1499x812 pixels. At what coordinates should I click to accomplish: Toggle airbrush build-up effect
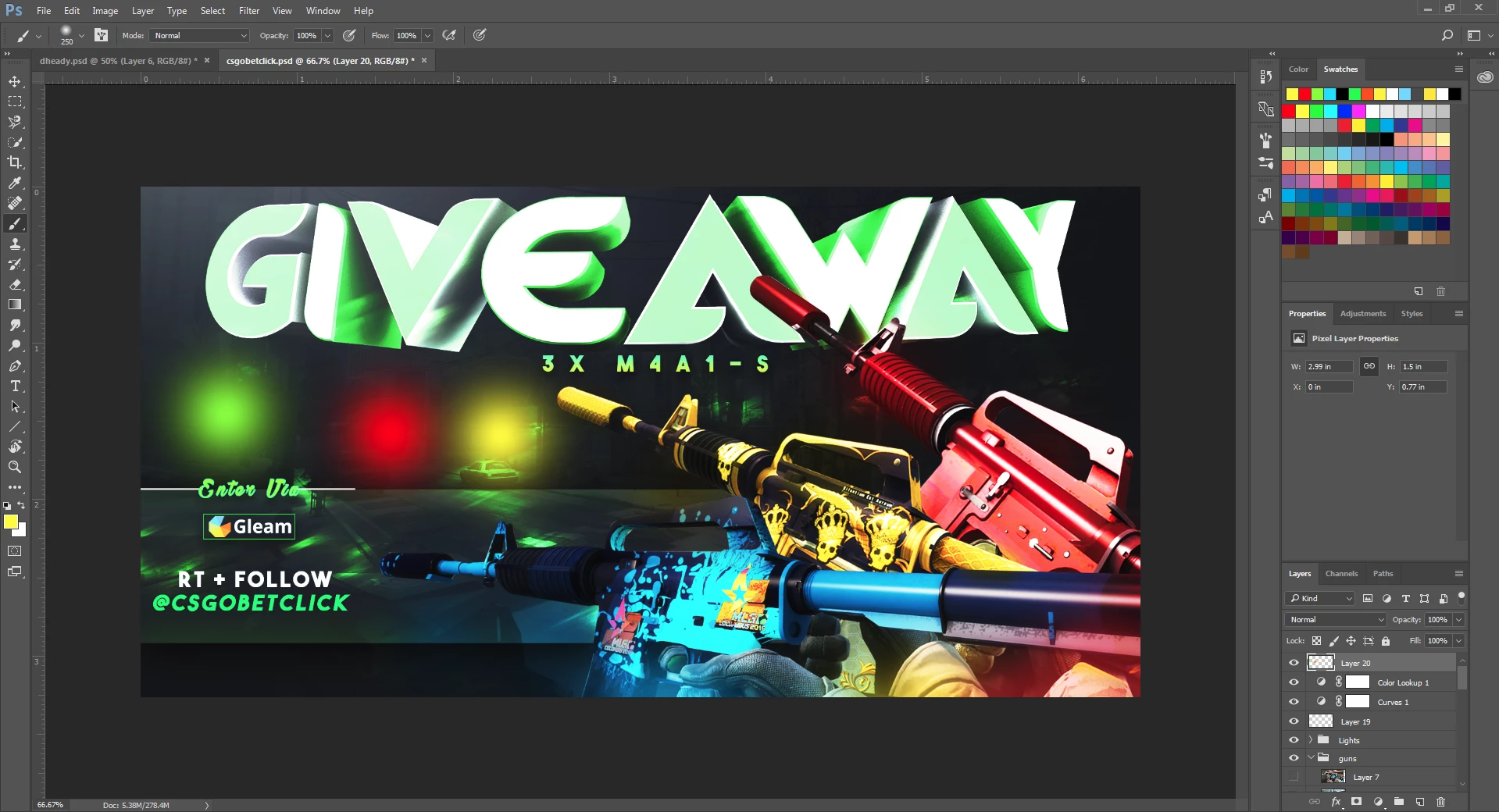(x=449, y=35)
